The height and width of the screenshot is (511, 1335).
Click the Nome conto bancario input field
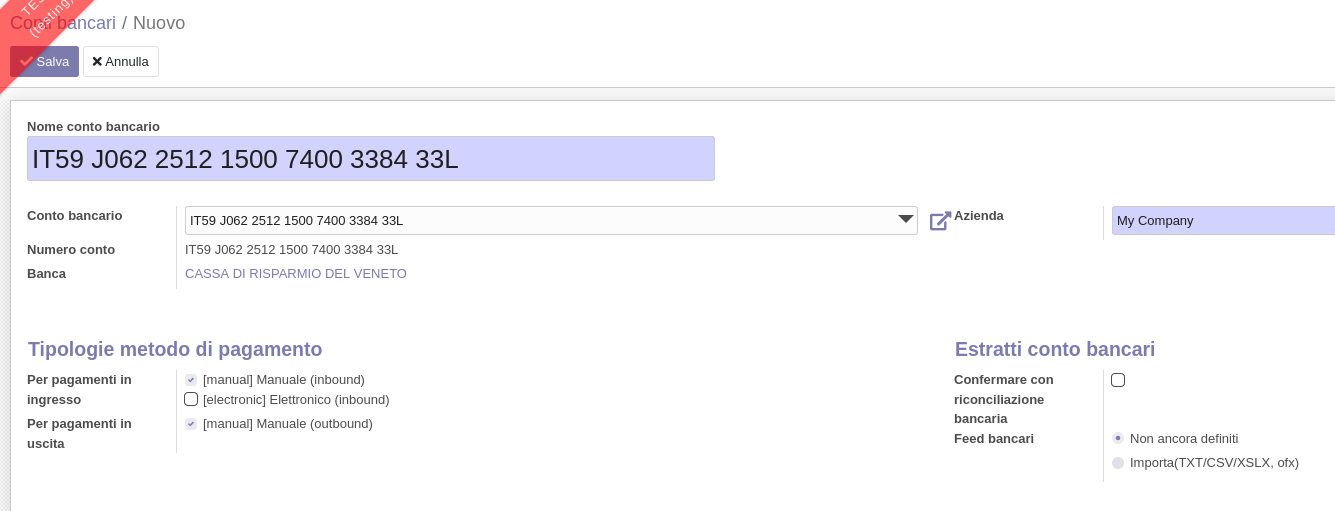tap(370, 159)
